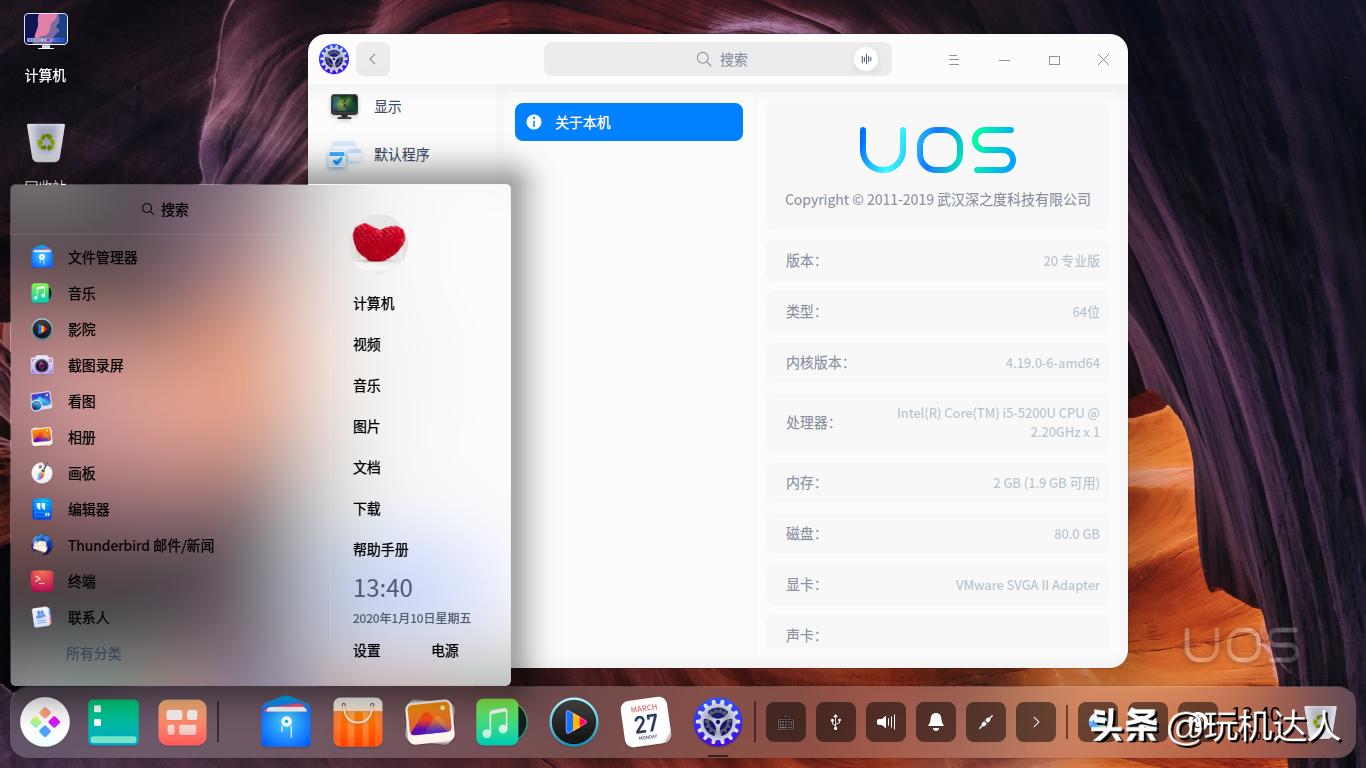Click 电源 power option in launcher
1366x768 pixels.
444,650
